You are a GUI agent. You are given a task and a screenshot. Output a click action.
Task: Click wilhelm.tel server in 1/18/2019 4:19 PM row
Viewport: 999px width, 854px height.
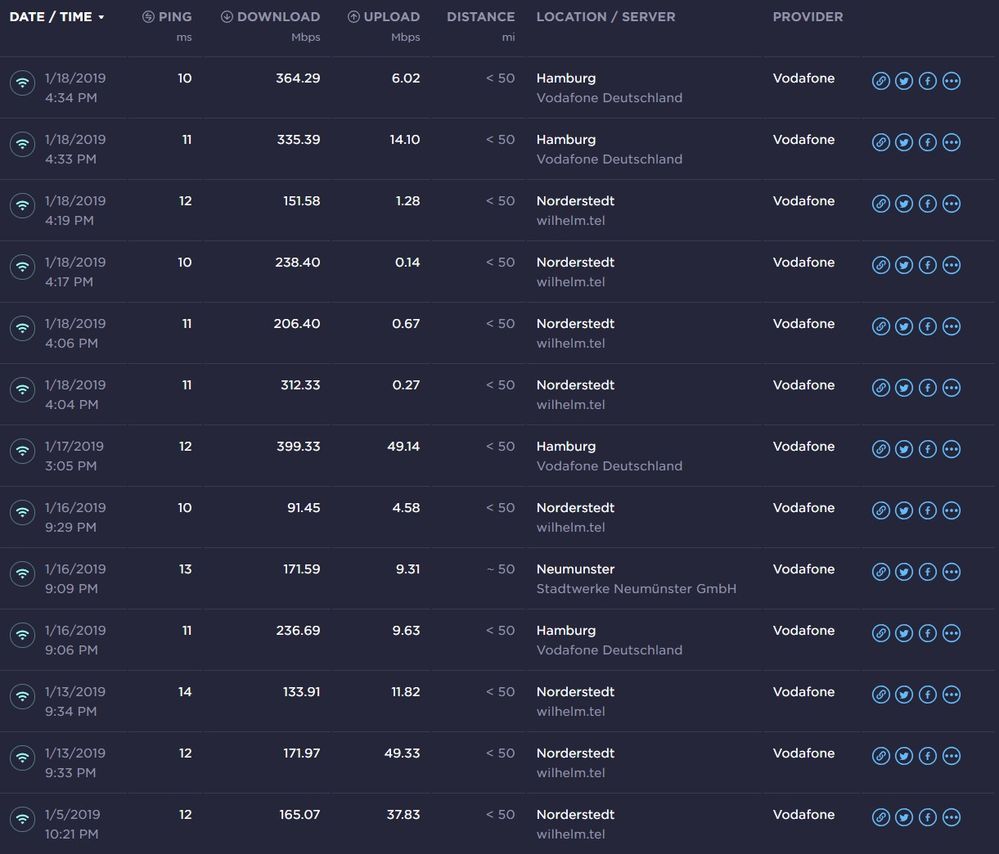point(570,221)
